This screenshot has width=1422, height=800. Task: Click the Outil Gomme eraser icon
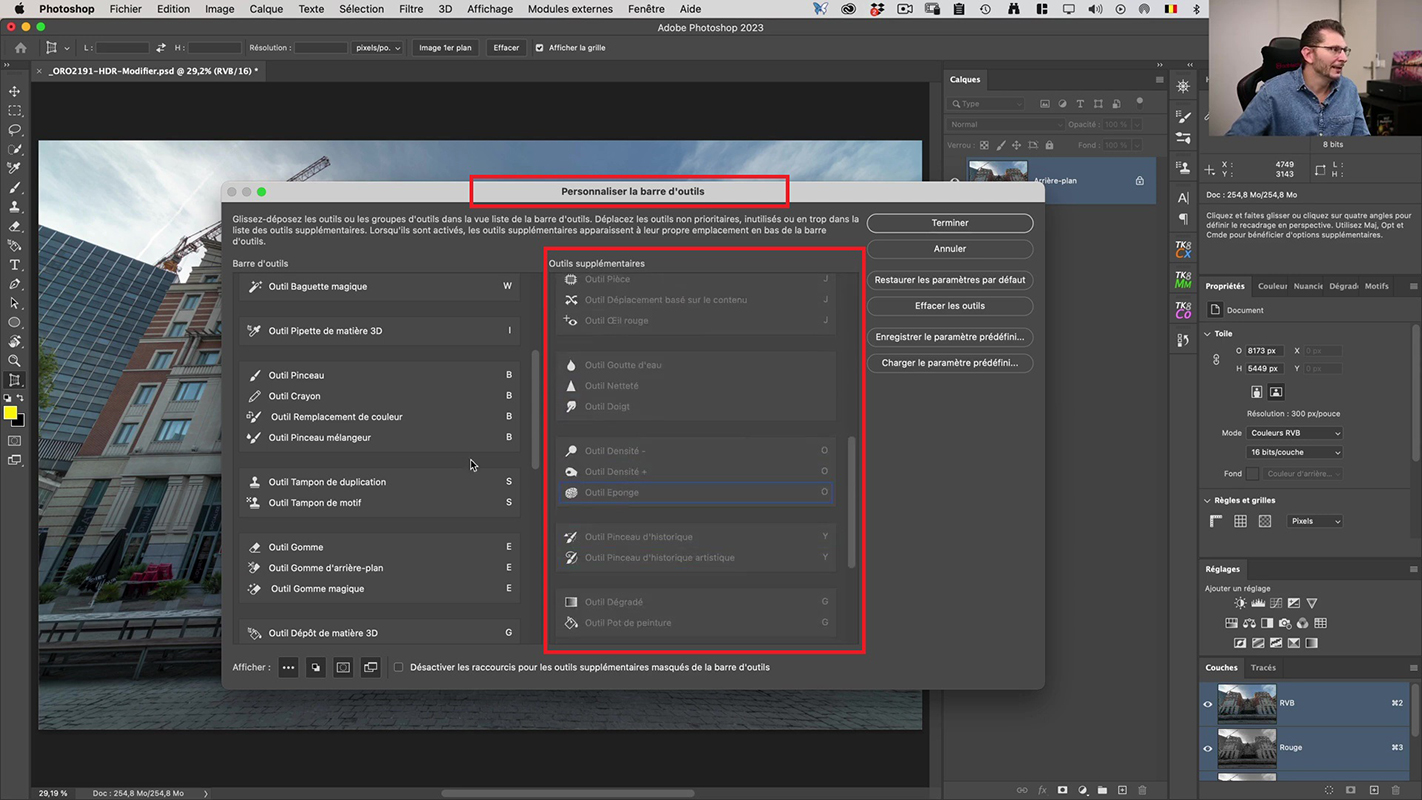click(x=255, y=548)
